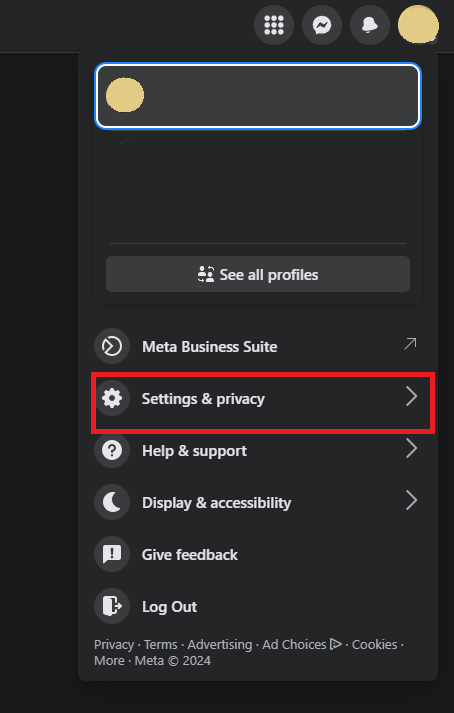The width and height of the screenshot is (454, 713).
Task: Open the Privacy footer link
Action: coord(114,644)
